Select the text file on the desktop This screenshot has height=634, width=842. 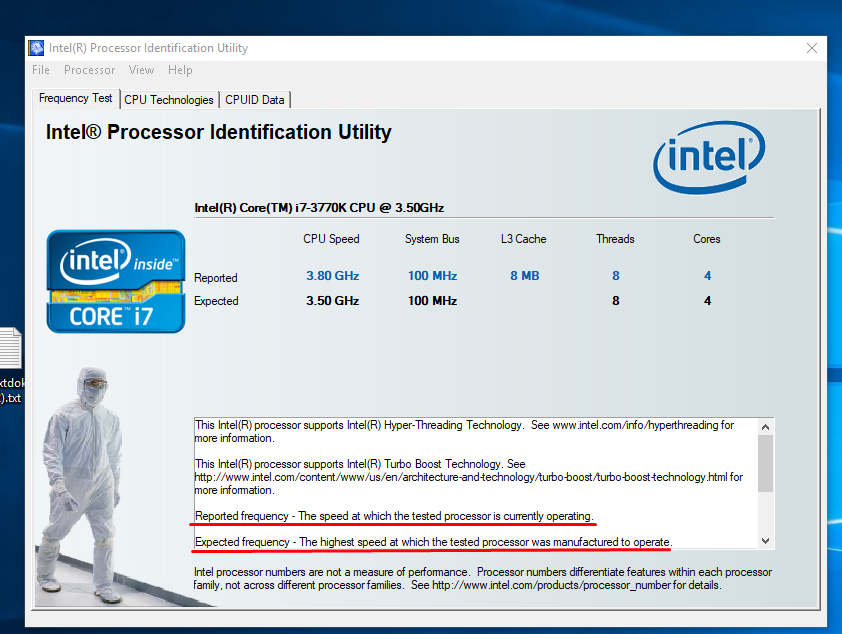pos(11,365)
